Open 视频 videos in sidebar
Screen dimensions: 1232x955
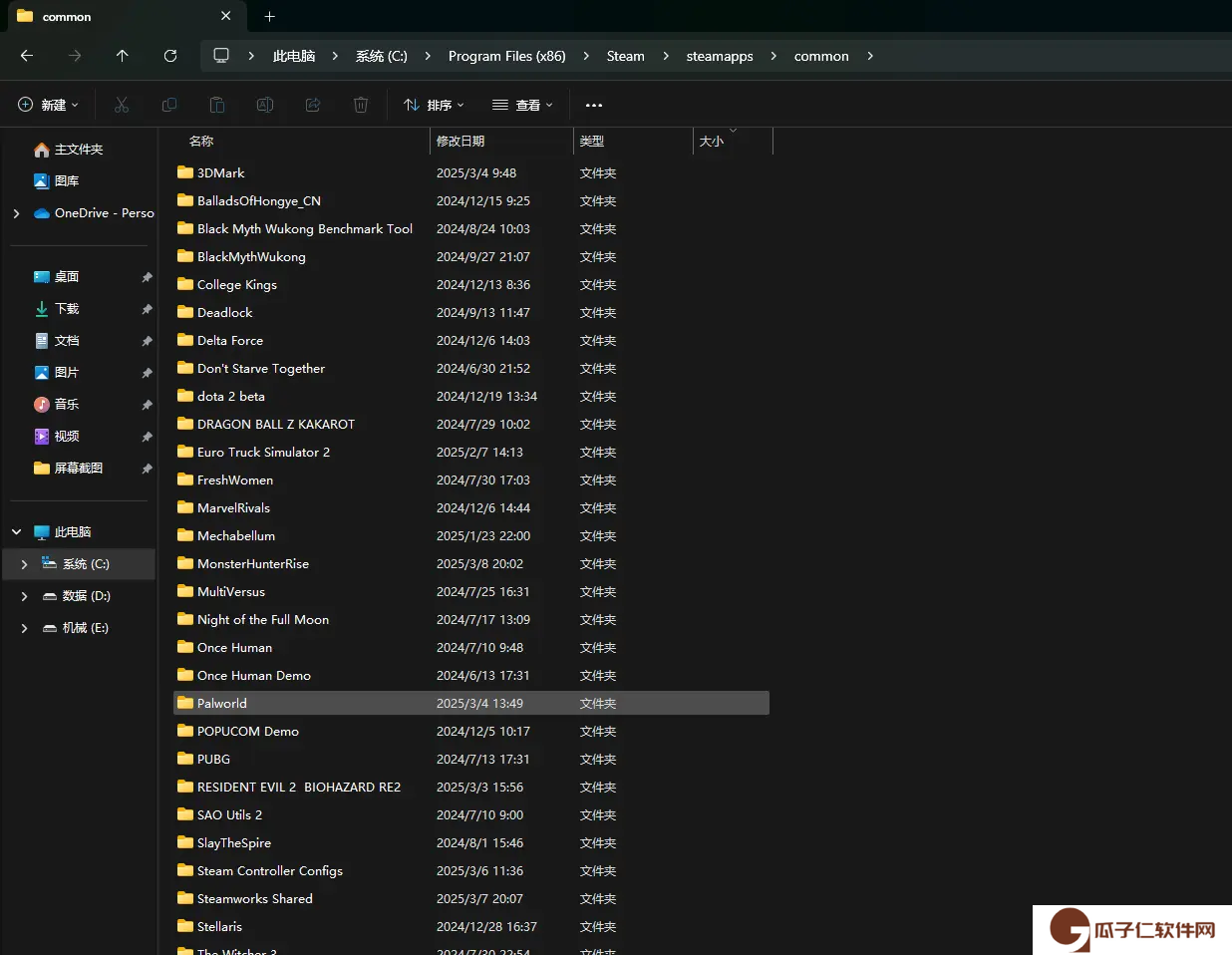57,437
